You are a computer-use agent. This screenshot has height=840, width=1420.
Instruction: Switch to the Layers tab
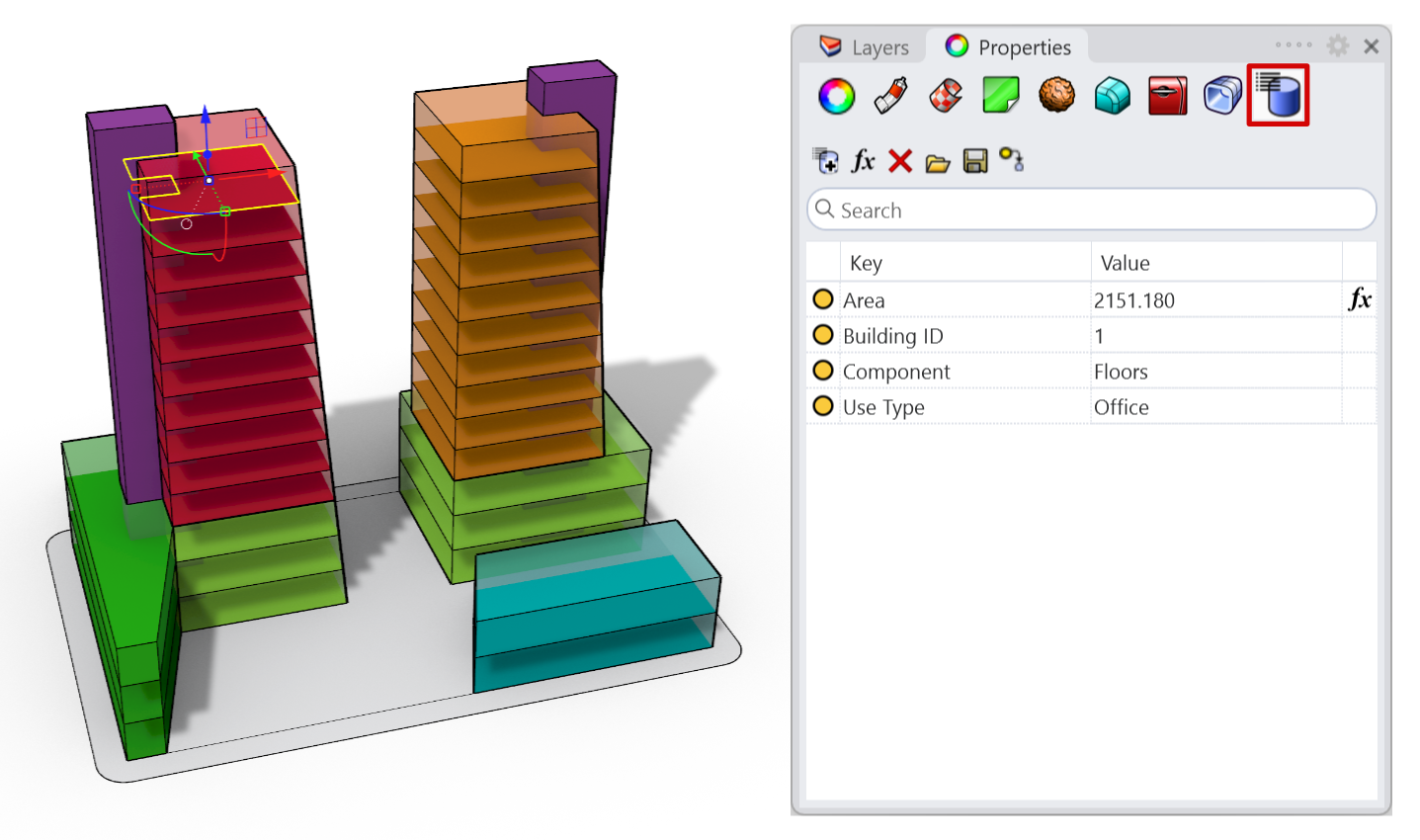click(874, 46)
